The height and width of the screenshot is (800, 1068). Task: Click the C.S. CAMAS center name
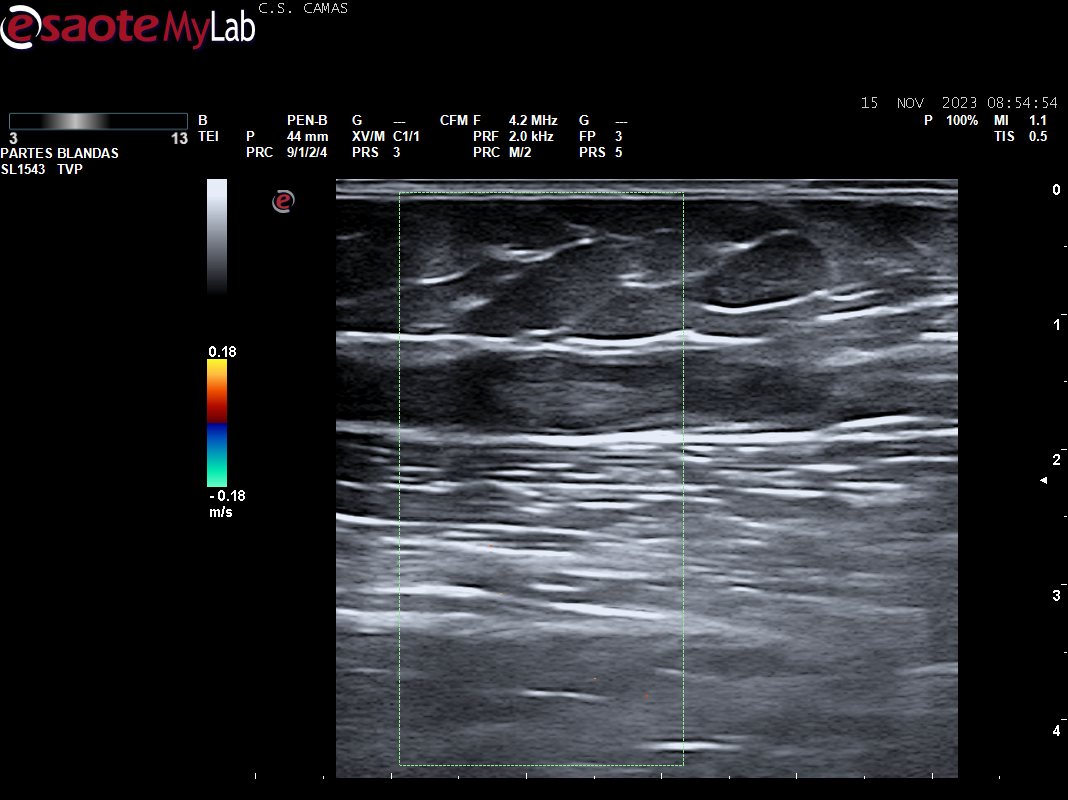pos(303,8)
